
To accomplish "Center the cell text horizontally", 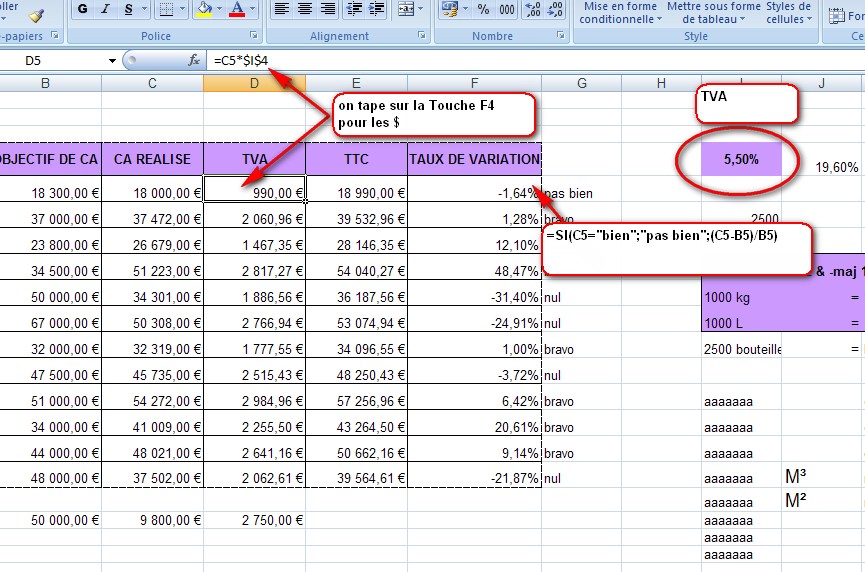I will (x=304, y=9).
